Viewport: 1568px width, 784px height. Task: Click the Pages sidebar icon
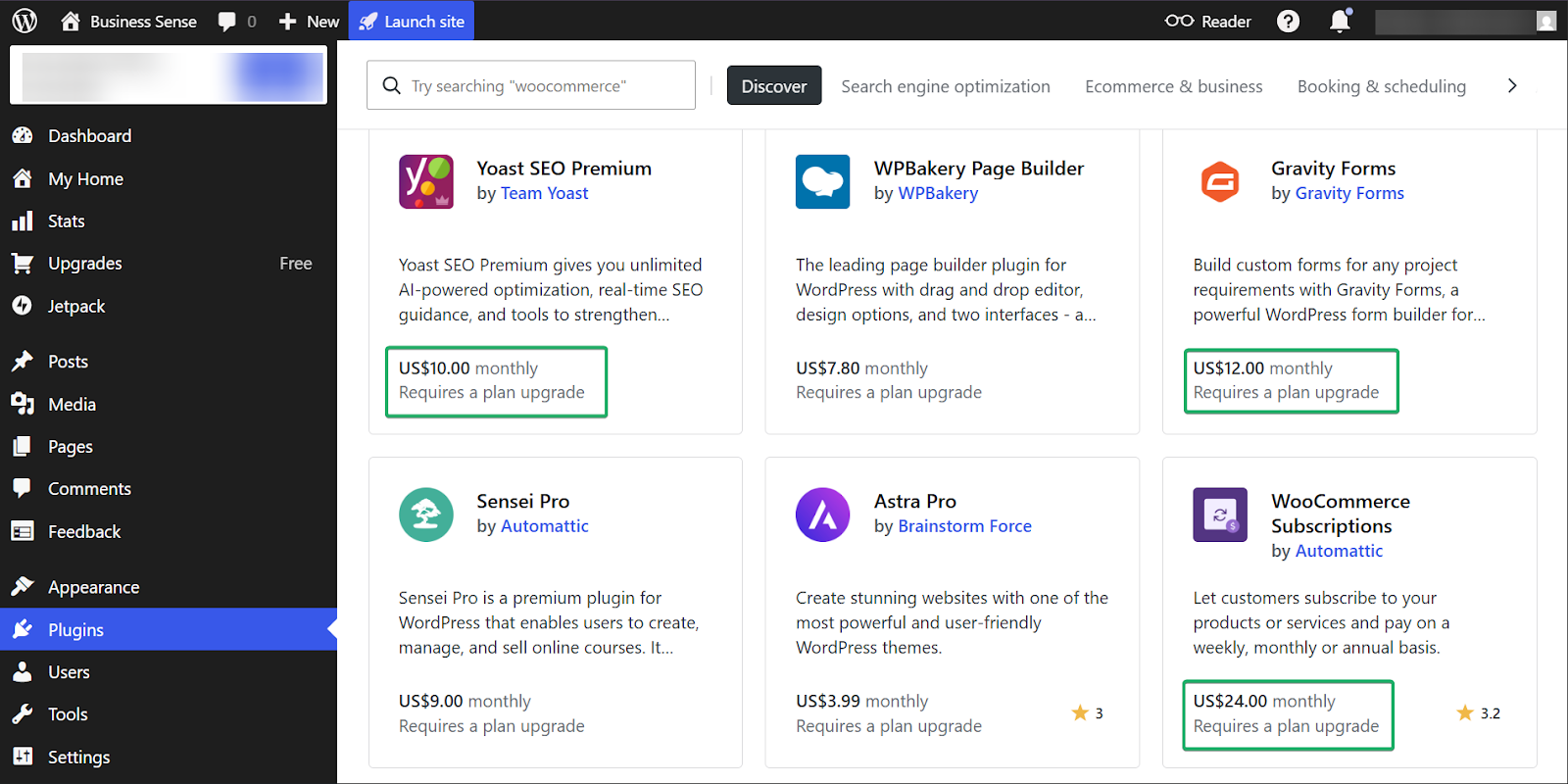[23, 446]
